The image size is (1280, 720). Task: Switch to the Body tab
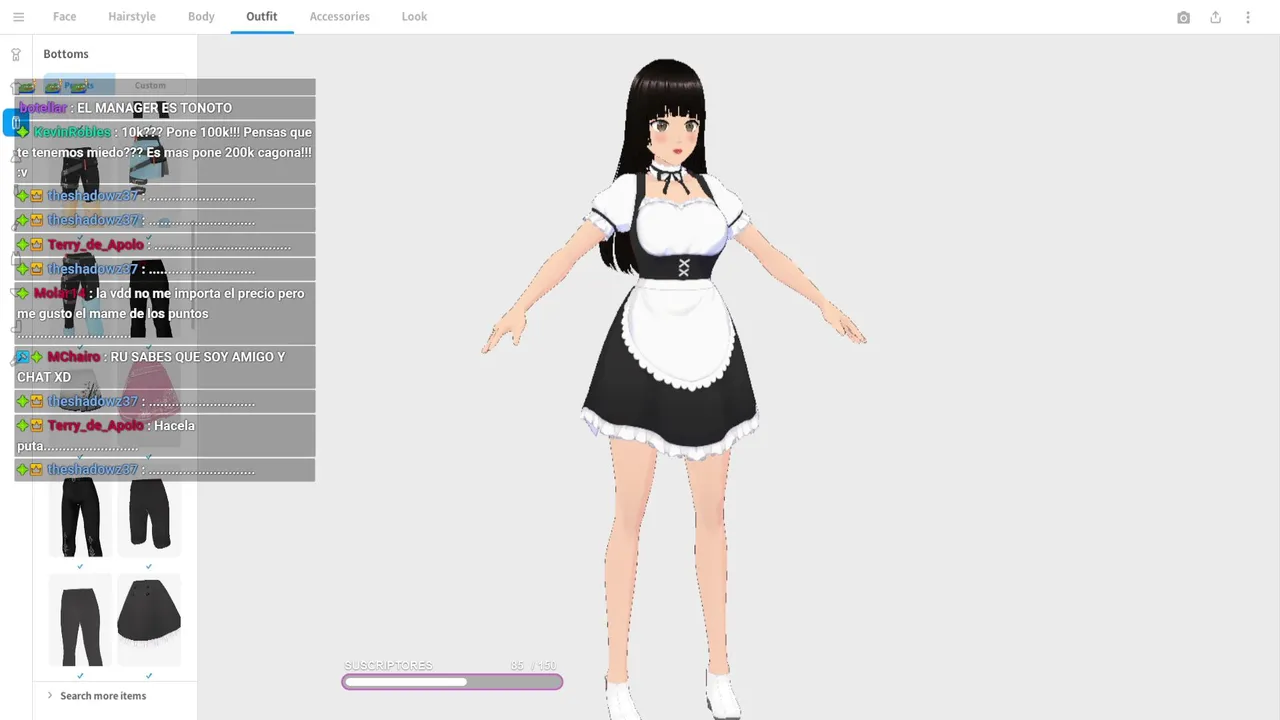[201, 17]
